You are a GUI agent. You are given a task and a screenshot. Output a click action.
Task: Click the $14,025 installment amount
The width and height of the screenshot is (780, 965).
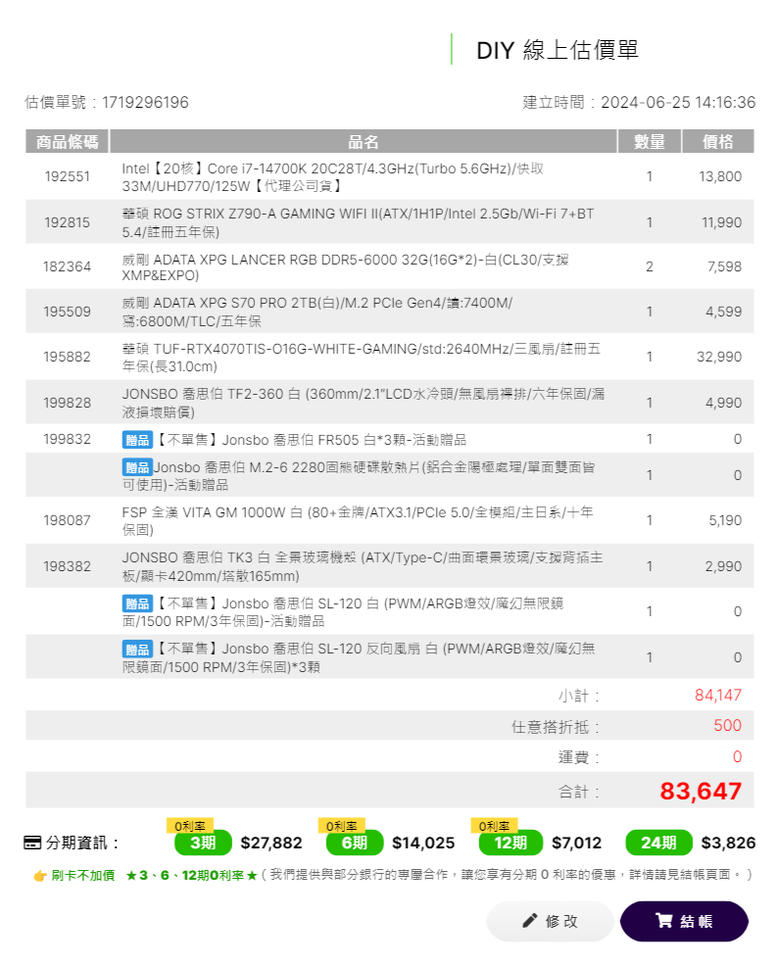coord(424,843)
